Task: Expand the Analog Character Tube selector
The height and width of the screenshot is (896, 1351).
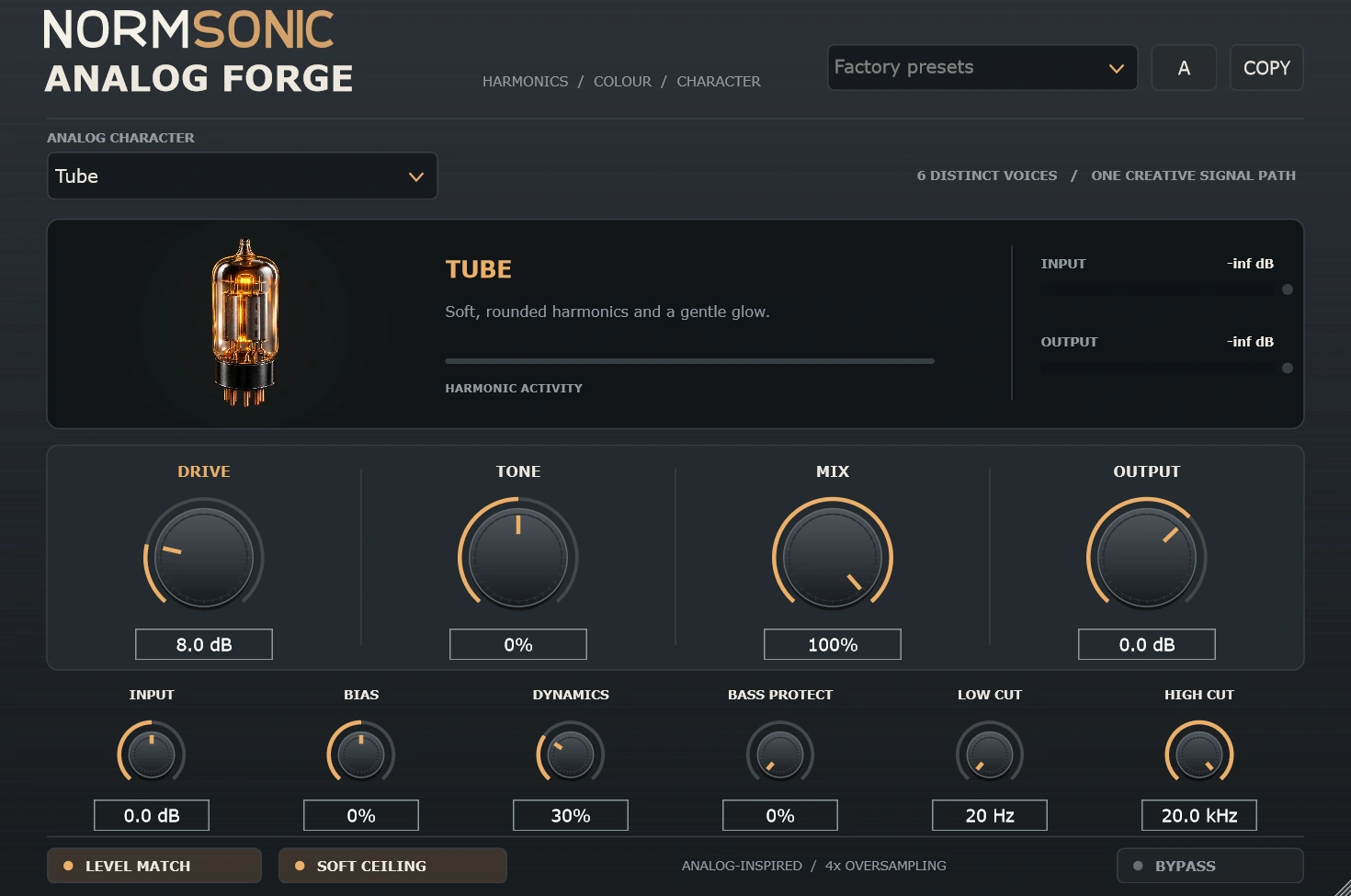Action: [242, 176]
